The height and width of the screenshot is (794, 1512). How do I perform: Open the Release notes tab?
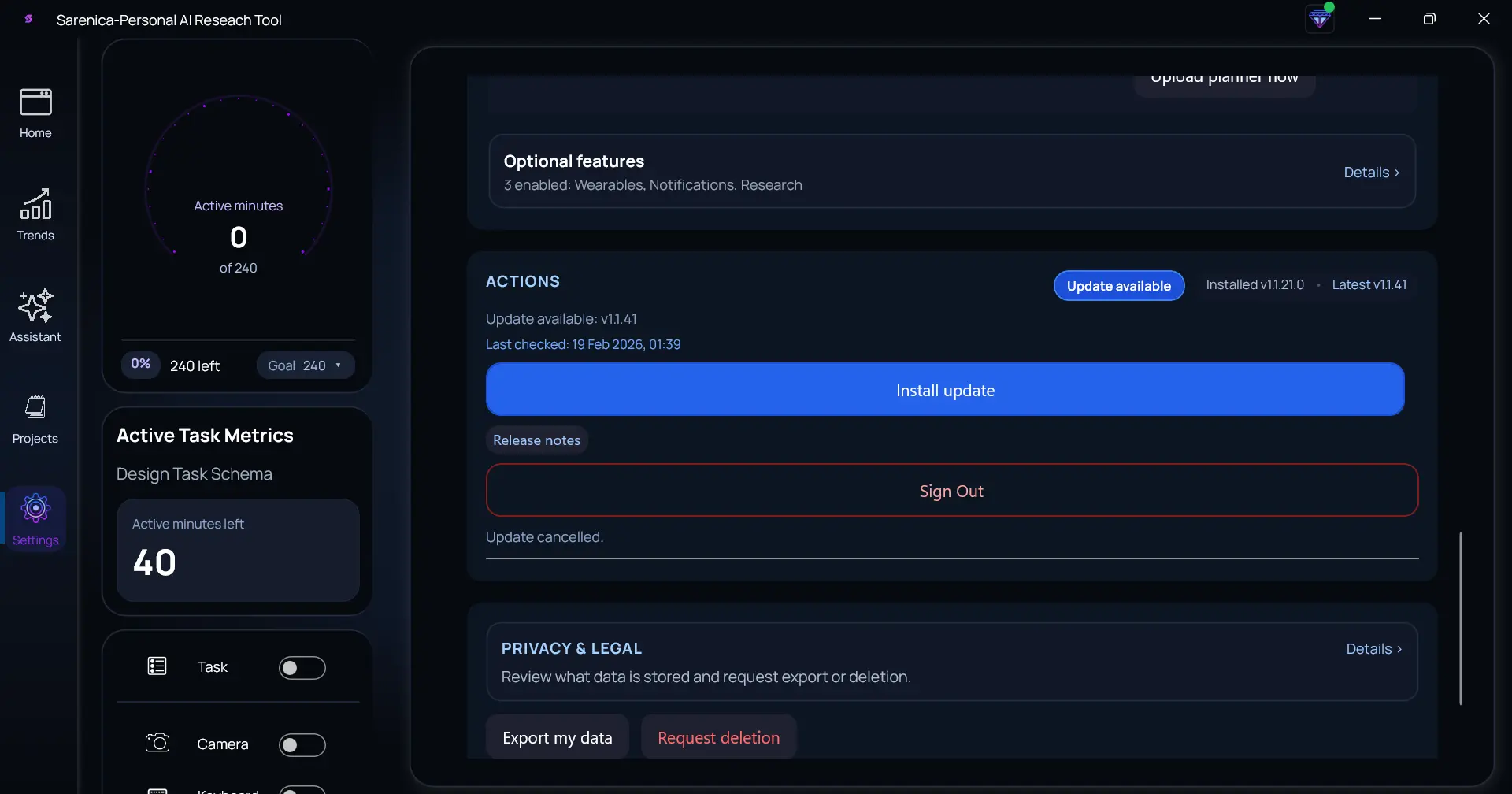pyautogui.click(x=536, y=440)
